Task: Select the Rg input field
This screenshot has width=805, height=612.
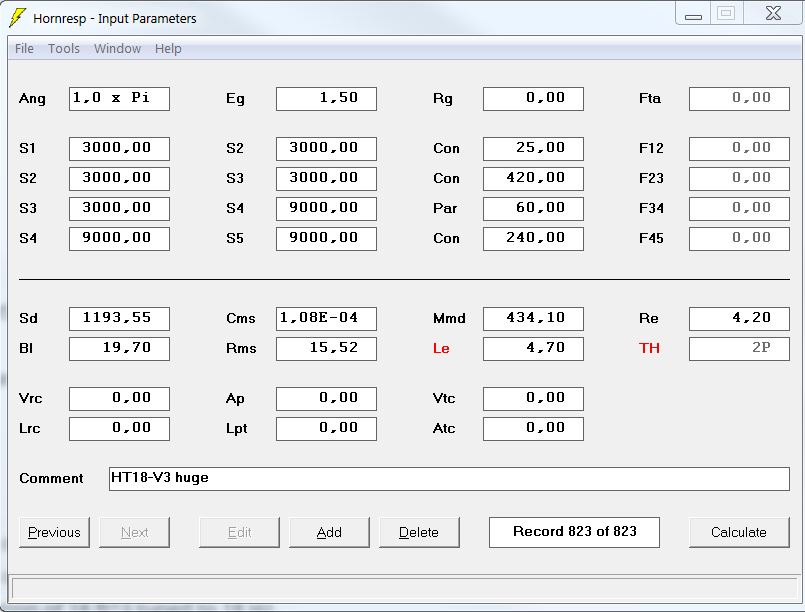Action: tap(533, 99)
